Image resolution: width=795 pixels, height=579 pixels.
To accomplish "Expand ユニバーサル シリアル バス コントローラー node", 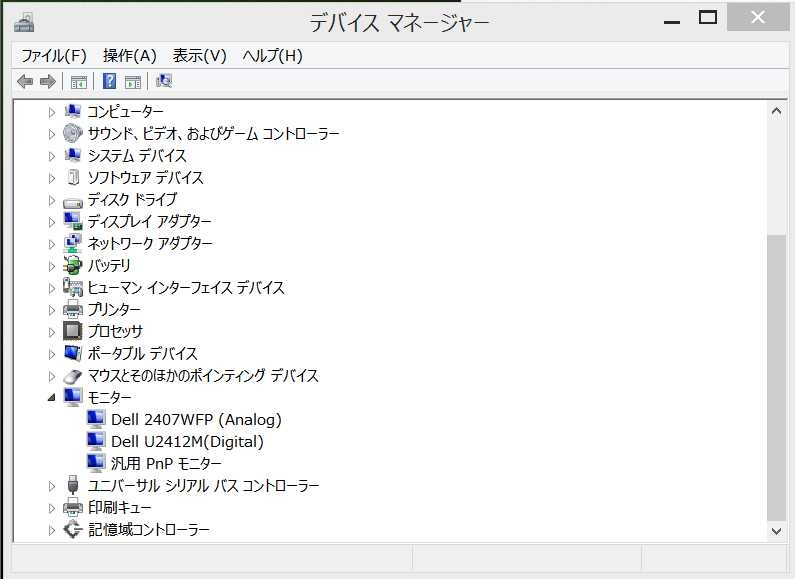I will point(52,486).
